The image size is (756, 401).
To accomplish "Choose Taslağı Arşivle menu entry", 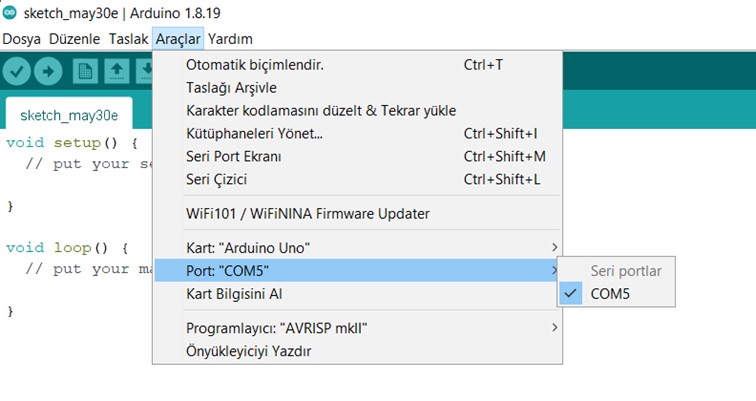I will [357, 88].
